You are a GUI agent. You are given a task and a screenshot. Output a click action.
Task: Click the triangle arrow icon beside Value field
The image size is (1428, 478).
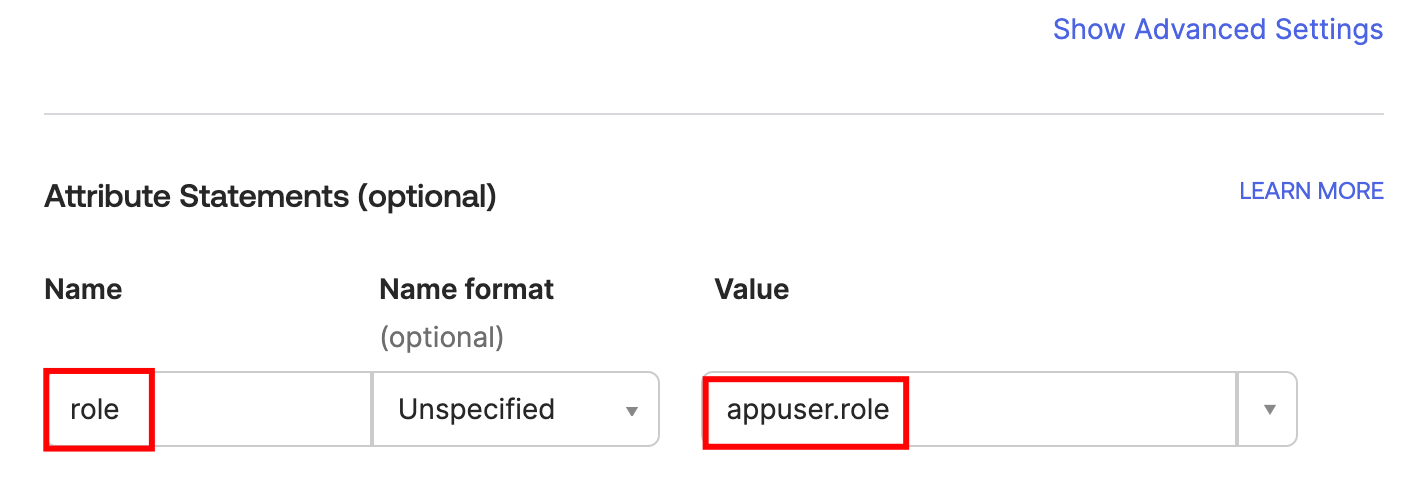point(1268,409)
